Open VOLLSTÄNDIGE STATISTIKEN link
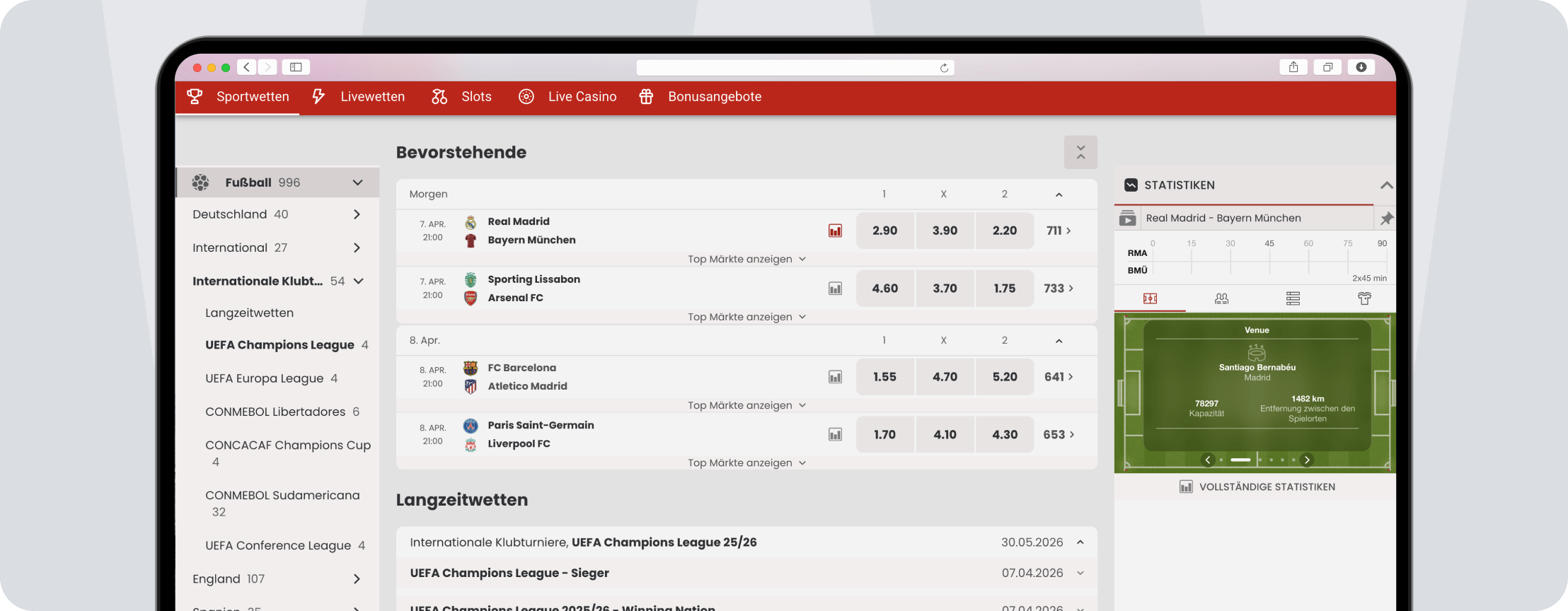1568x611 pixels. tap(1257, 487)
